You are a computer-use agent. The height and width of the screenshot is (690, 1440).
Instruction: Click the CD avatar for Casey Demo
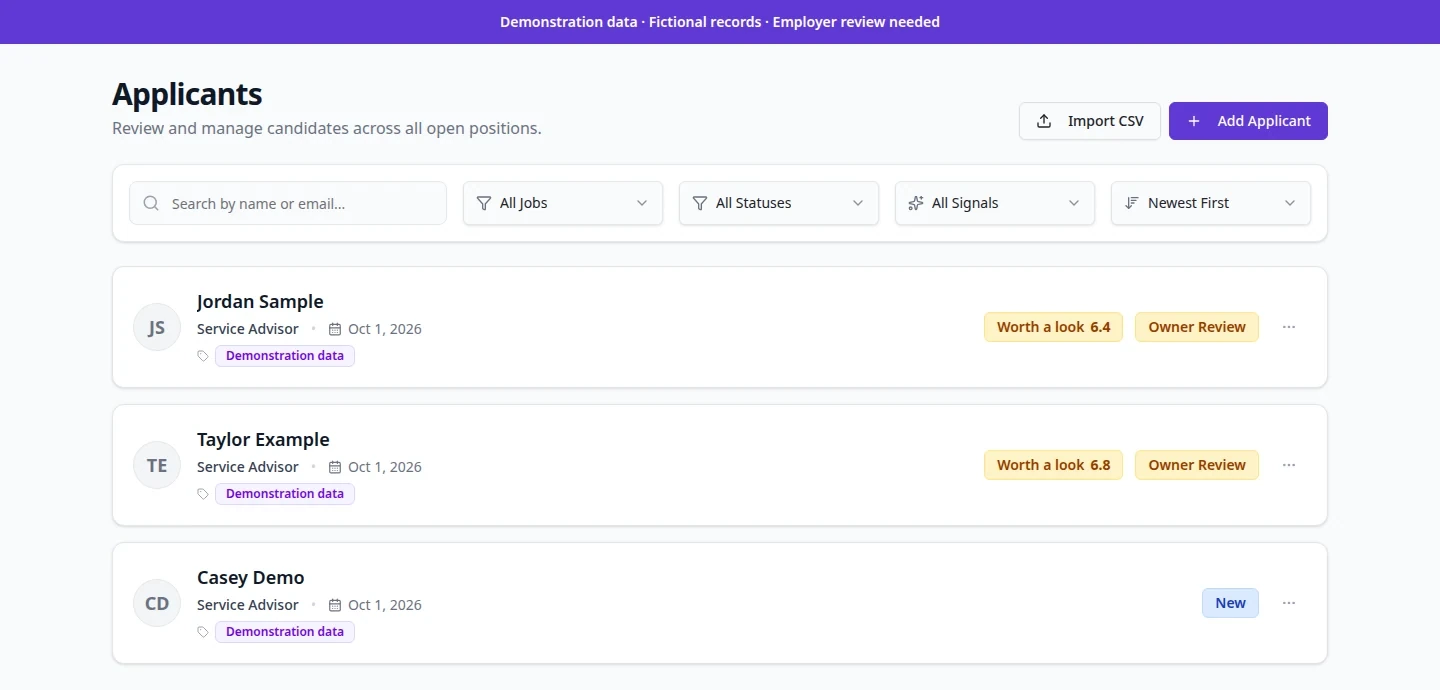click(157, 603)
